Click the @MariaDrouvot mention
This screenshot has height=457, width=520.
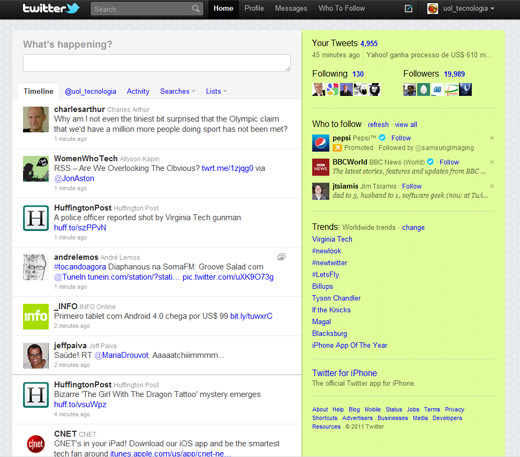pyautogui.click(x=121, y=355)
